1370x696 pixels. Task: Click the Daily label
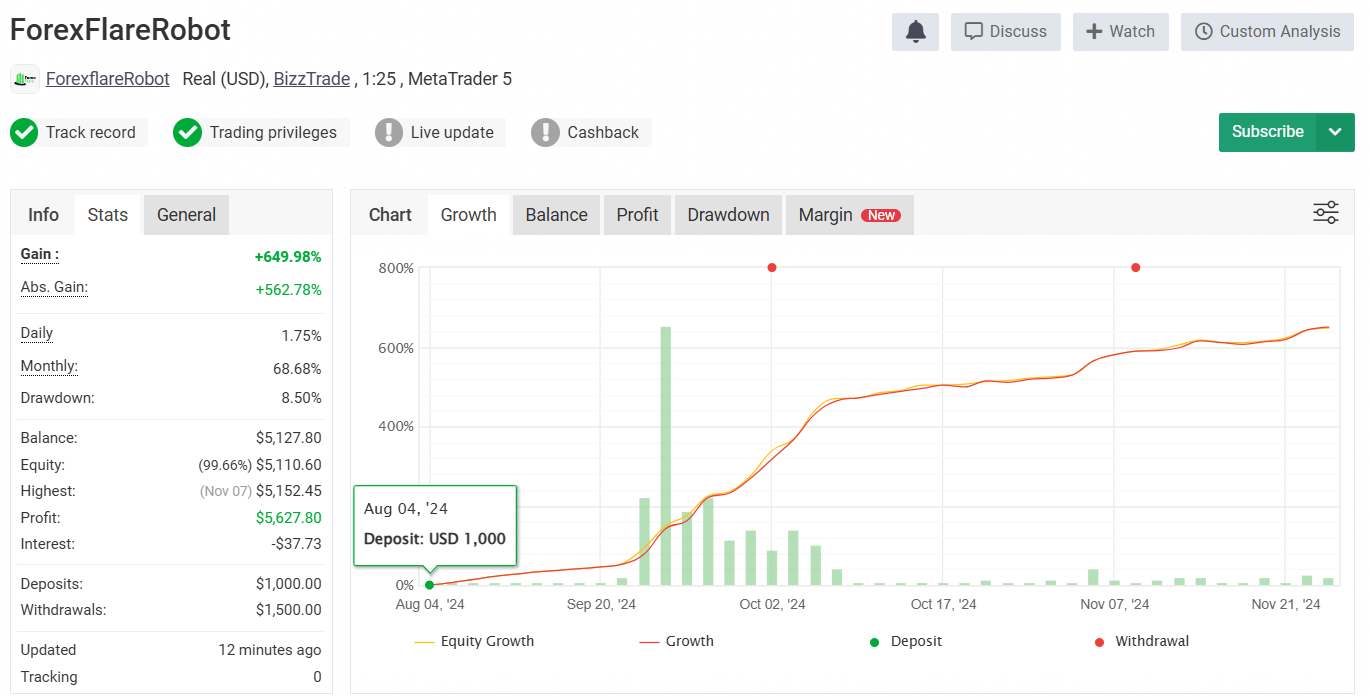click(x=37, y=333)
